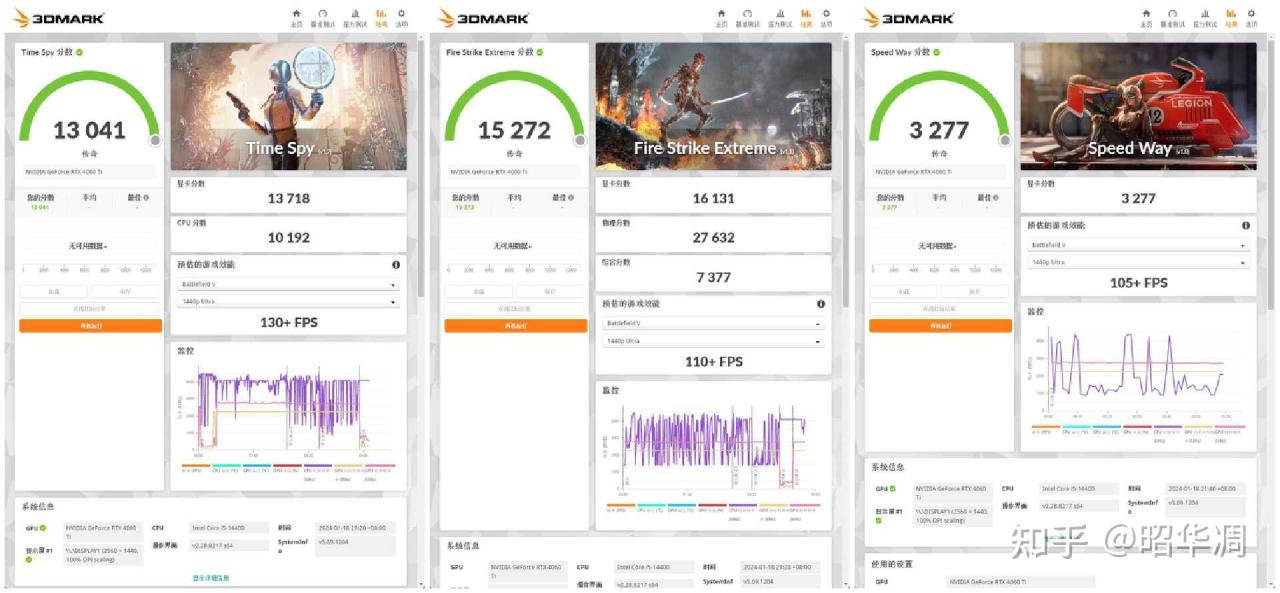This screenshot has width=1280, height=593.
Task: Click the CPU score value 10 192
Action: click(289, 237)
